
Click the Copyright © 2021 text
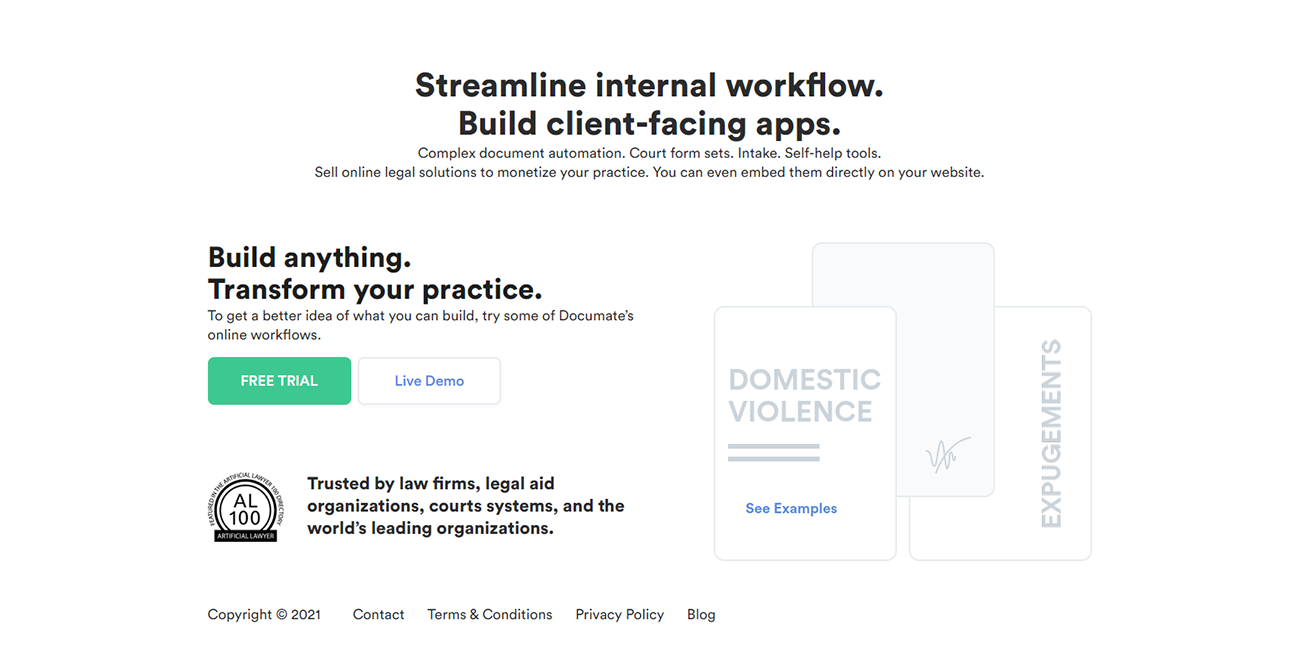(264, 614)
